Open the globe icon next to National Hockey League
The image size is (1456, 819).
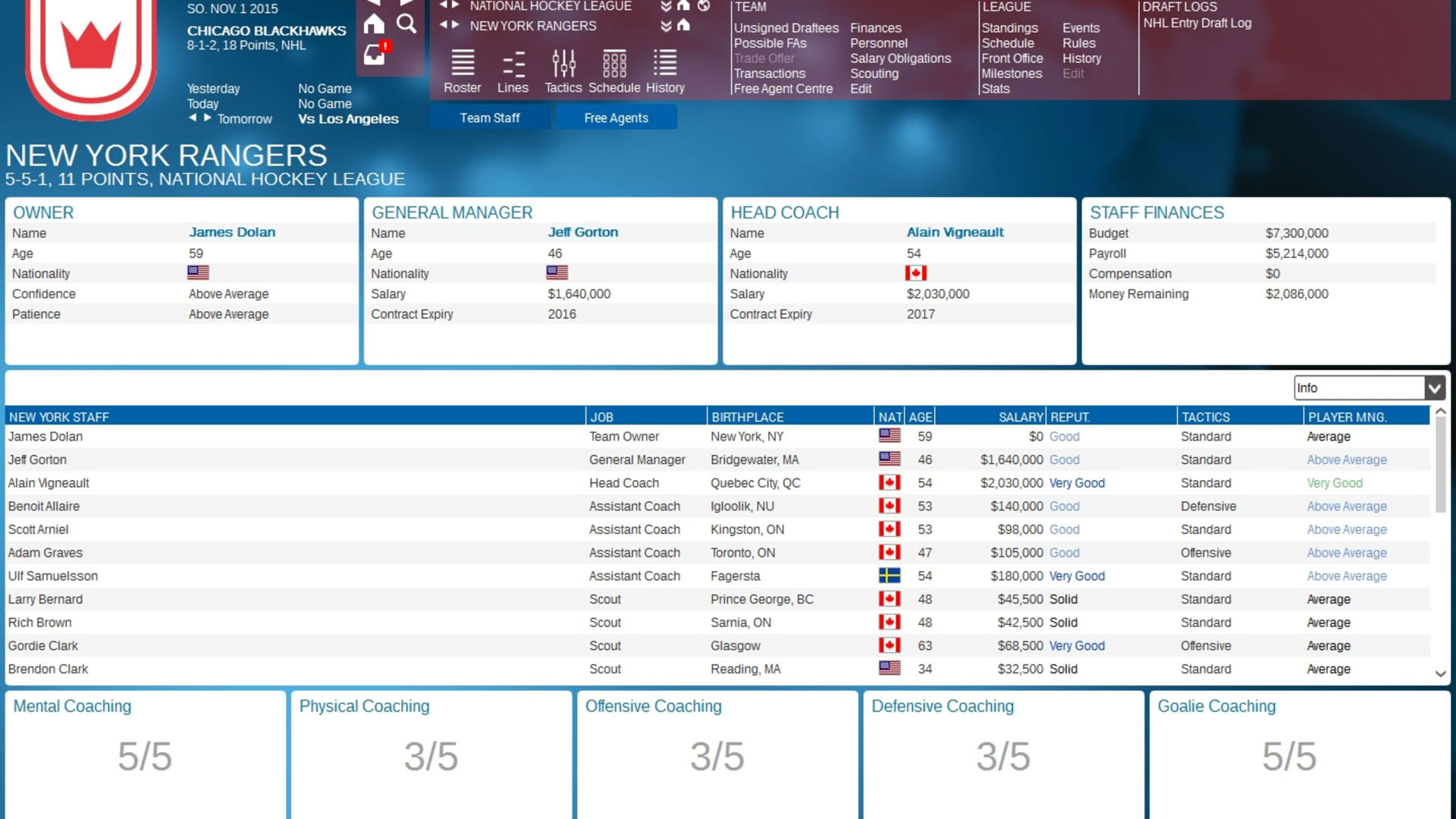(704, 6)
